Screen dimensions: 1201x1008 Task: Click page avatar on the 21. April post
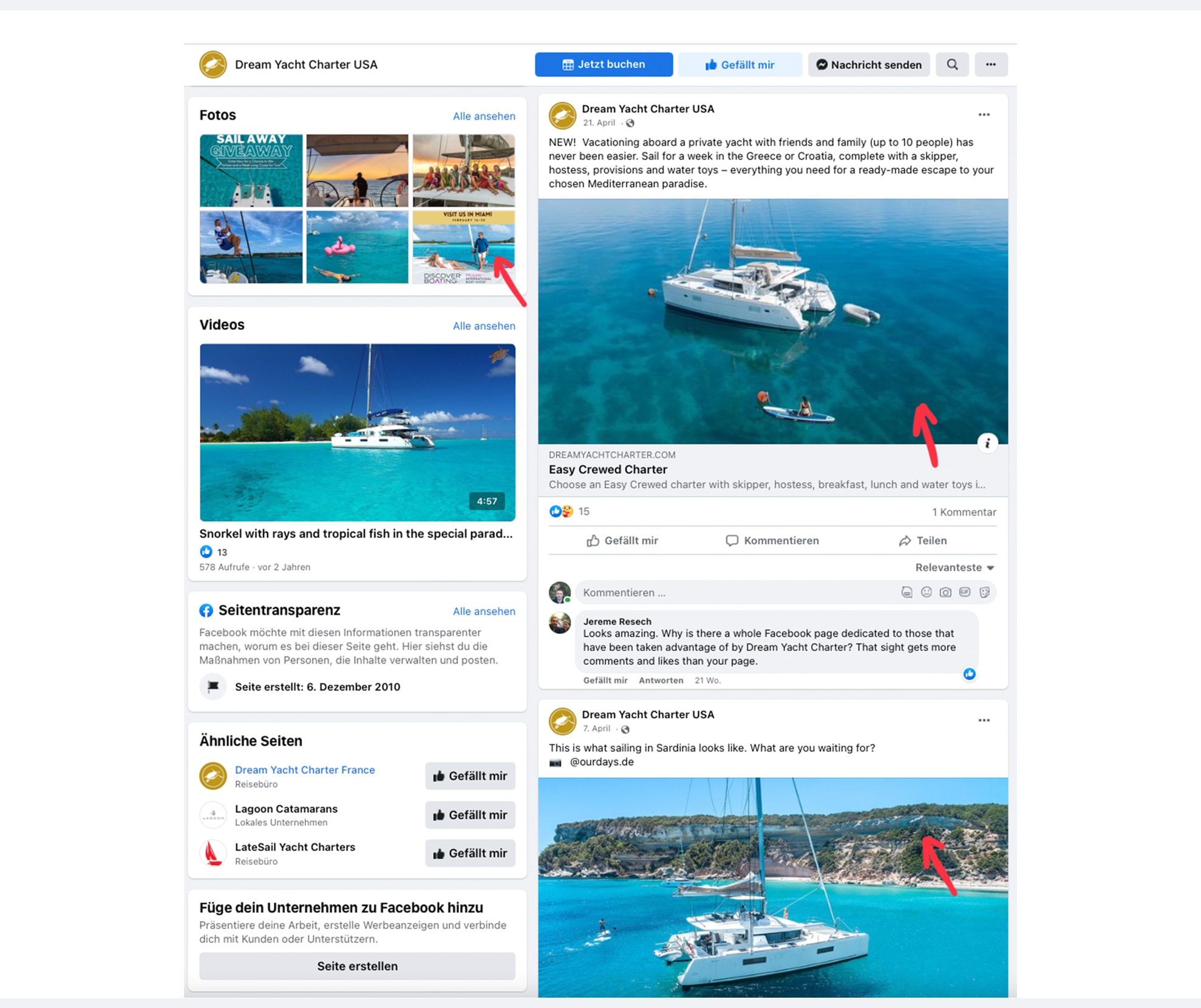(x=562, y=115)
